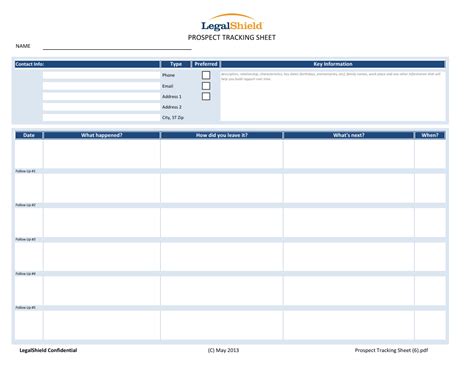The height and width of the screenshot is (366, 474).
Task: Click the Email label
Action: [x=168, y=86]
